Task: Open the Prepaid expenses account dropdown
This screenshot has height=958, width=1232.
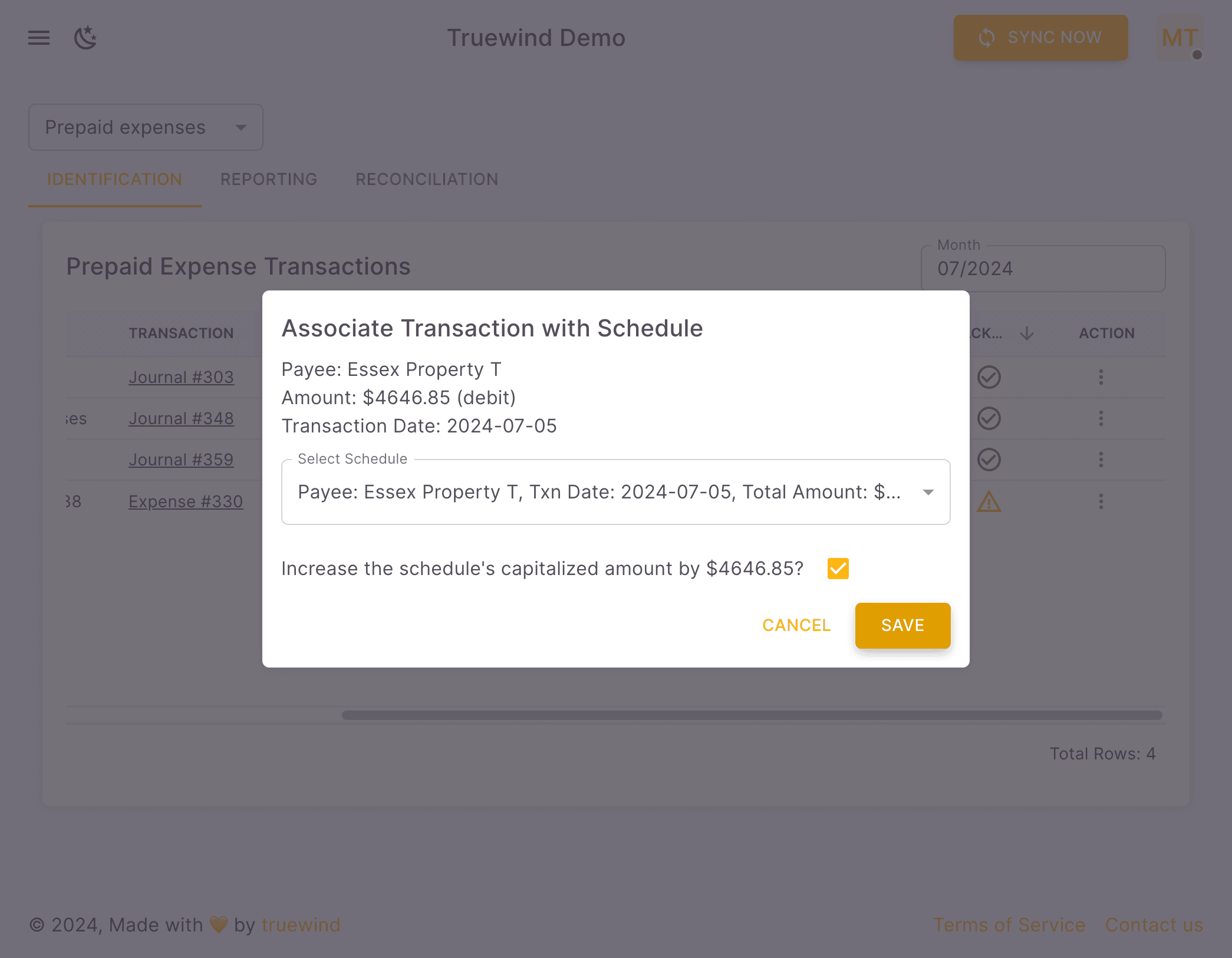Action: click(145, 127)
